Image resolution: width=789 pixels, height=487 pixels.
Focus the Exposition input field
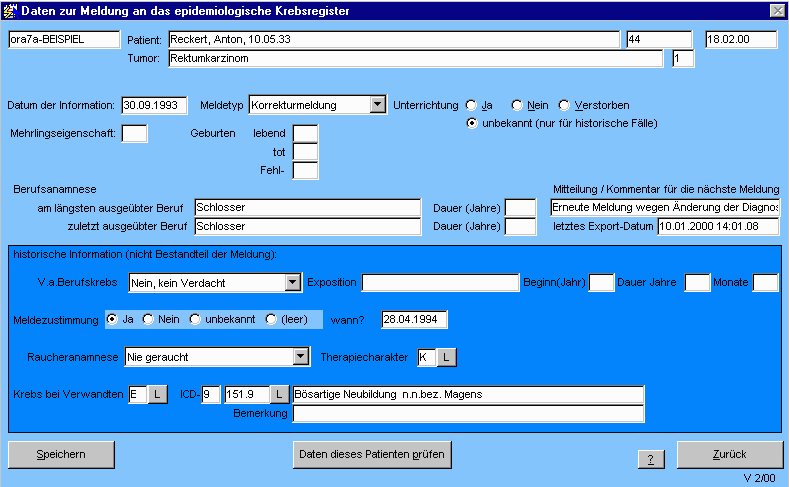click(439, 283)
